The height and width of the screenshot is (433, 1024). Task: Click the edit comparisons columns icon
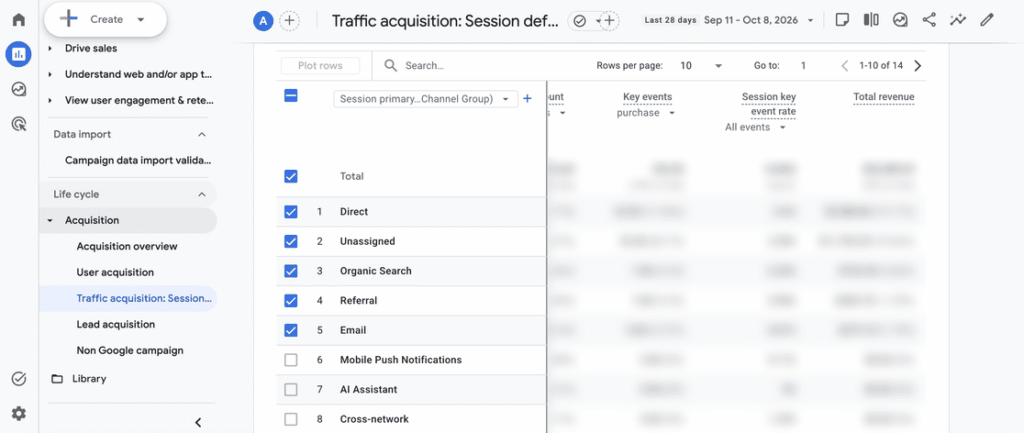click(871, 20)
